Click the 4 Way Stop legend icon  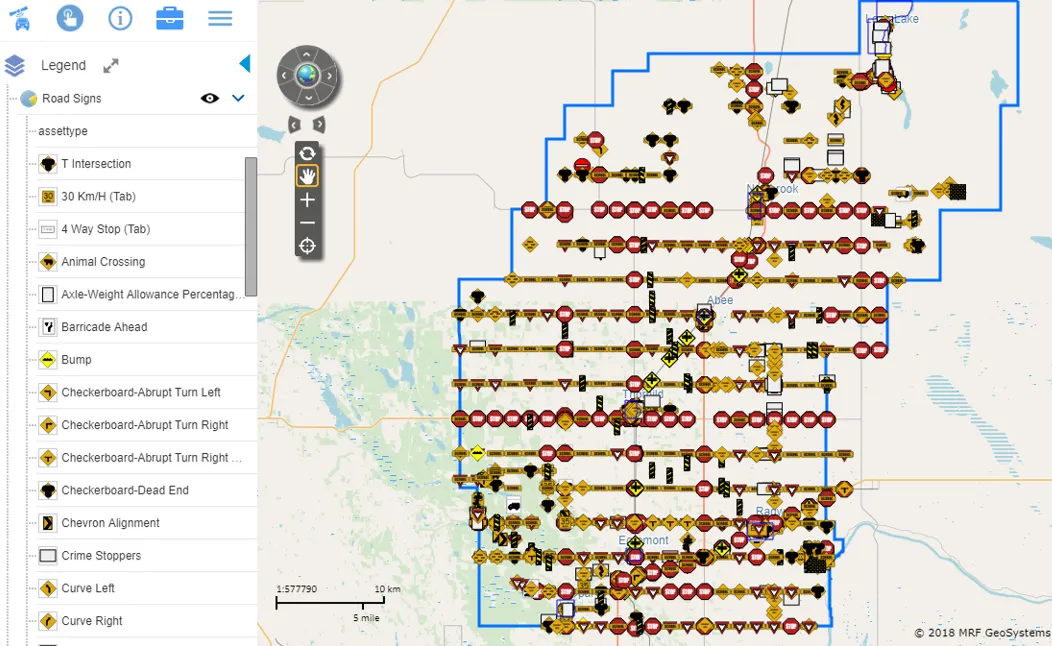pos(48,229)
